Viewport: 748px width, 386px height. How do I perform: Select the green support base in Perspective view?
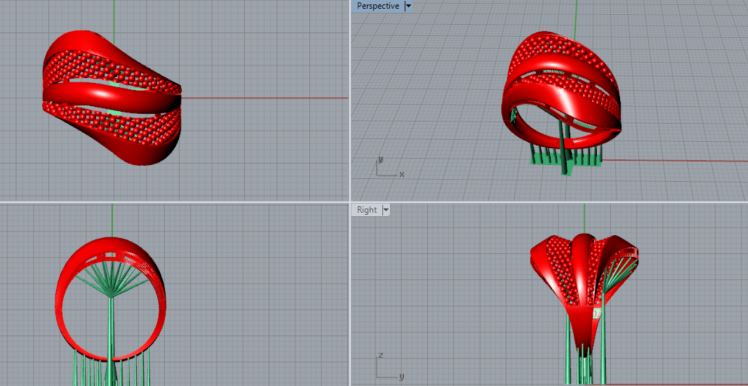coord(567,161)
